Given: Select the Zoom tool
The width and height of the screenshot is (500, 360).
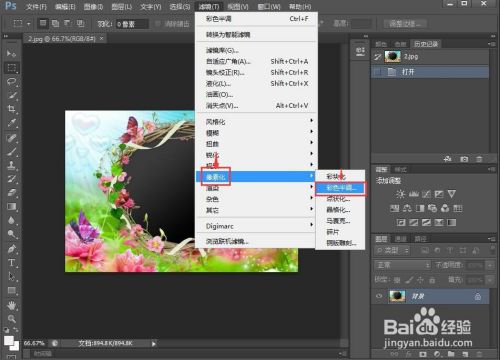Looking at the screenshot, I should [x=11, y=319].
